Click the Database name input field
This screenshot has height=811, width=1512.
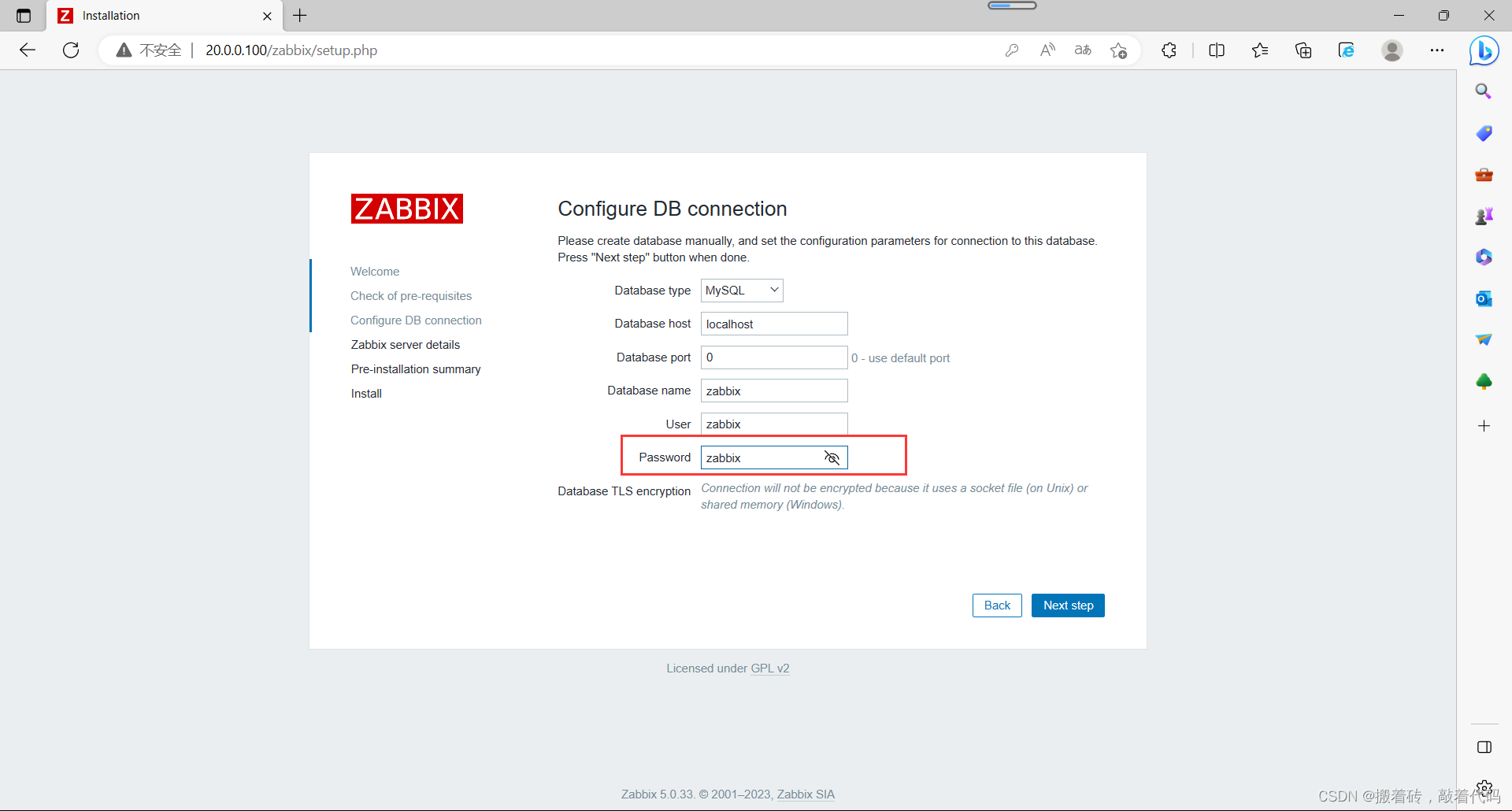point(774,391)
